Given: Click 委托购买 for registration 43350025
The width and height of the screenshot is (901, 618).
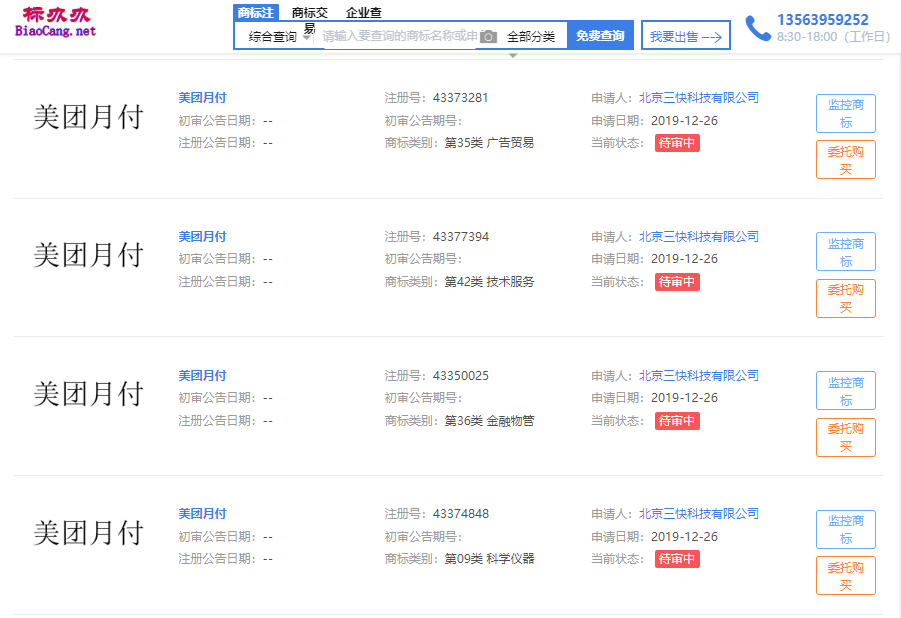Looking at the screenshot, I should [x=846, y=437].
